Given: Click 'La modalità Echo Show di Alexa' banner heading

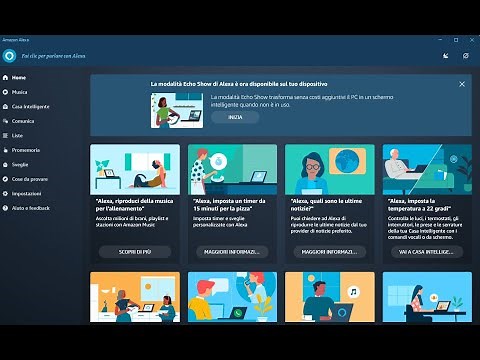Looking at the screenshot, I should (239, 84).
